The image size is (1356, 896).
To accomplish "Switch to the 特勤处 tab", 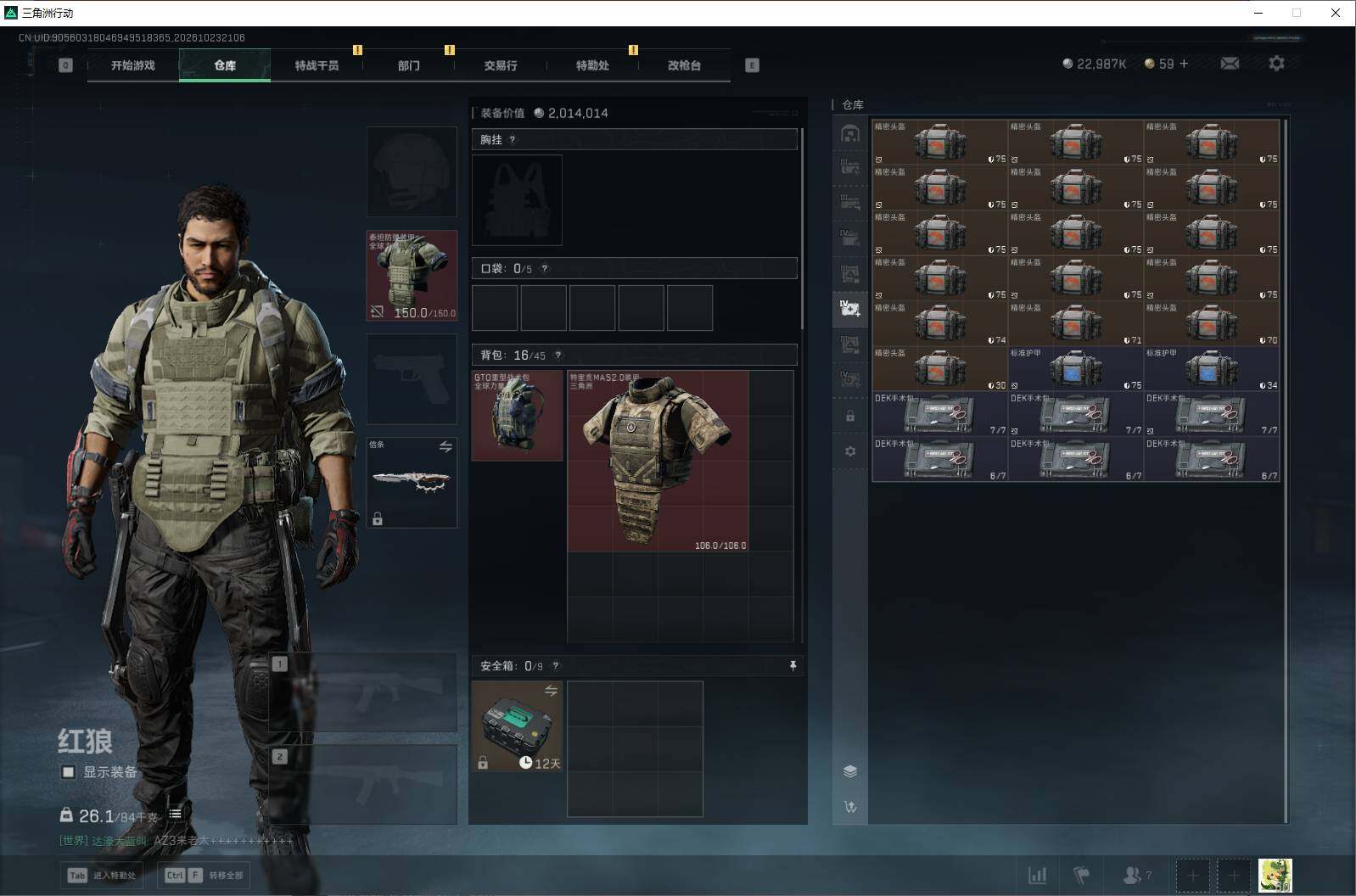I will tap(592, 65).
